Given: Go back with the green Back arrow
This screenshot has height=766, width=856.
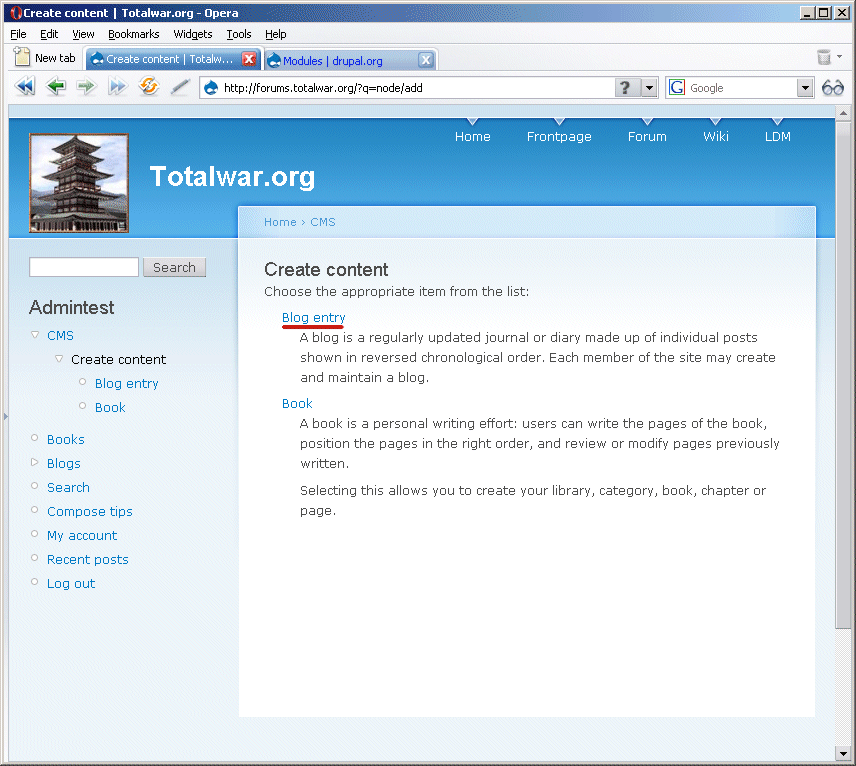Looking at the screenshot, I should point(56,86).
